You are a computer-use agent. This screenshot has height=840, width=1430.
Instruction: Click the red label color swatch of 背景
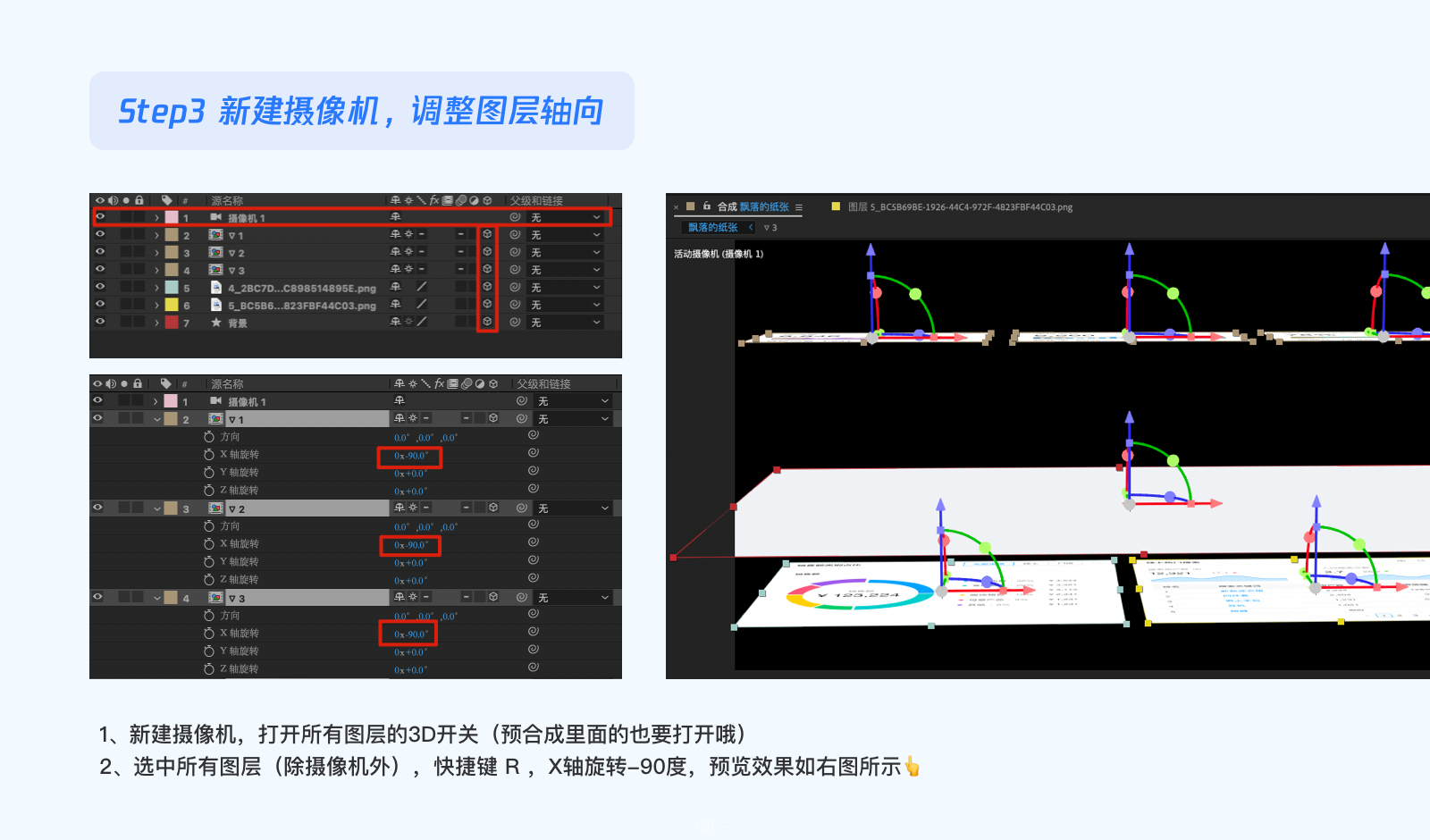[172, 322]
